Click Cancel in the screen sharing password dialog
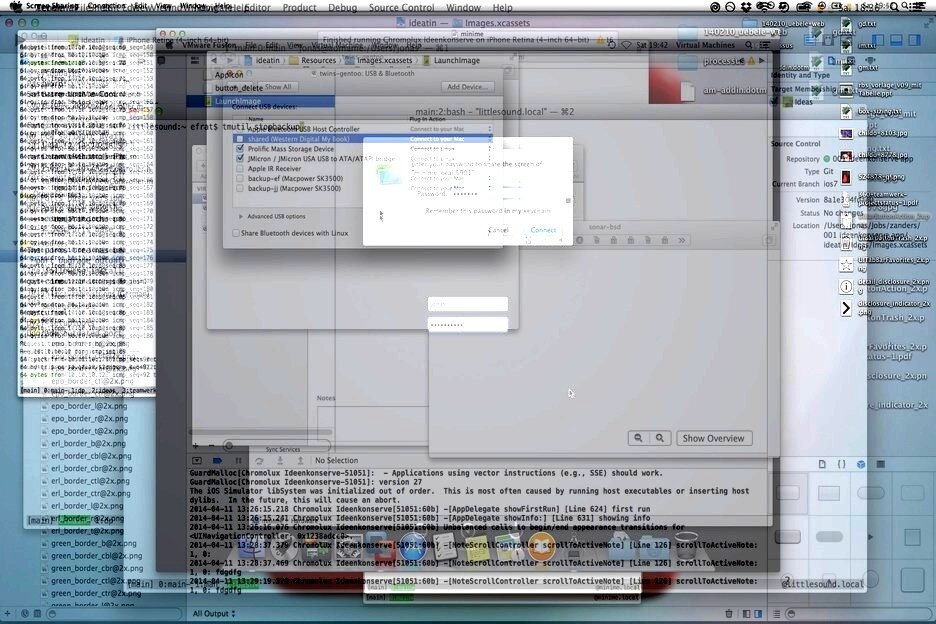This screenshot has width=936, height=624. click(498, 230)
